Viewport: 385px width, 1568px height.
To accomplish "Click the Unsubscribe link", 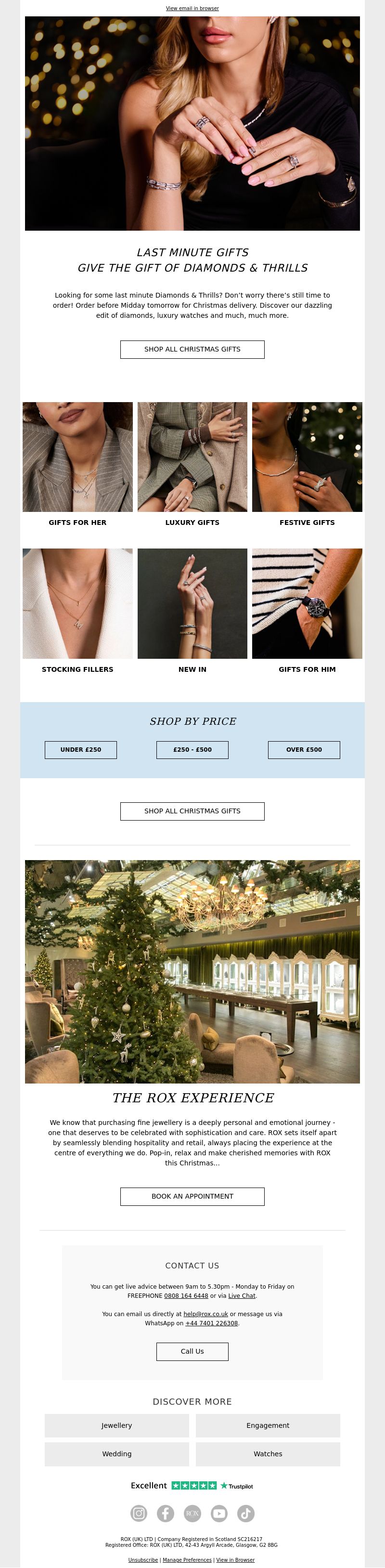I will click(143, 1559).
